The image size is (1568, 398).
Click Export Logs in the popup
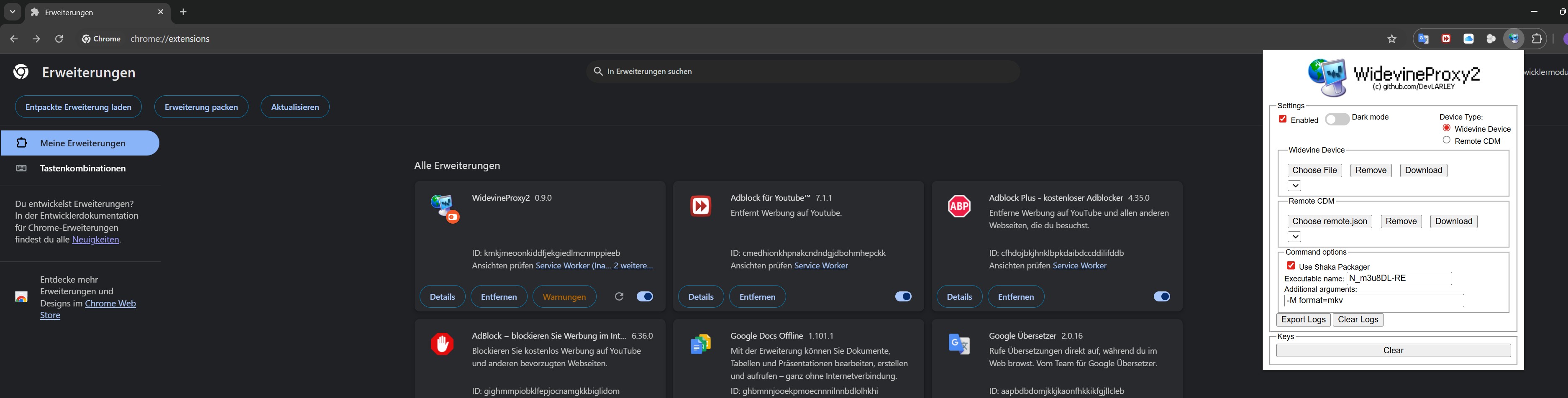(x=1303, y=319)
